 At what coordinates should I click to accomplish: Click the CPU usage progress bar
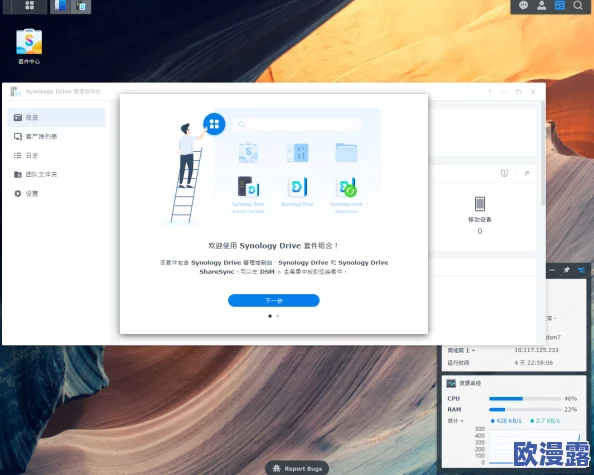coord(525,398)
